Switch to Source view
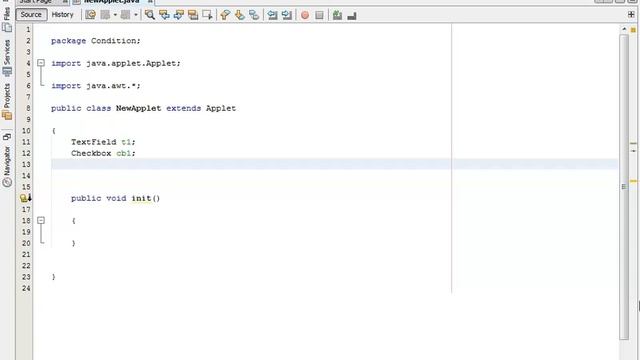Viewport: 640px width, 360px height. [31, 15]
